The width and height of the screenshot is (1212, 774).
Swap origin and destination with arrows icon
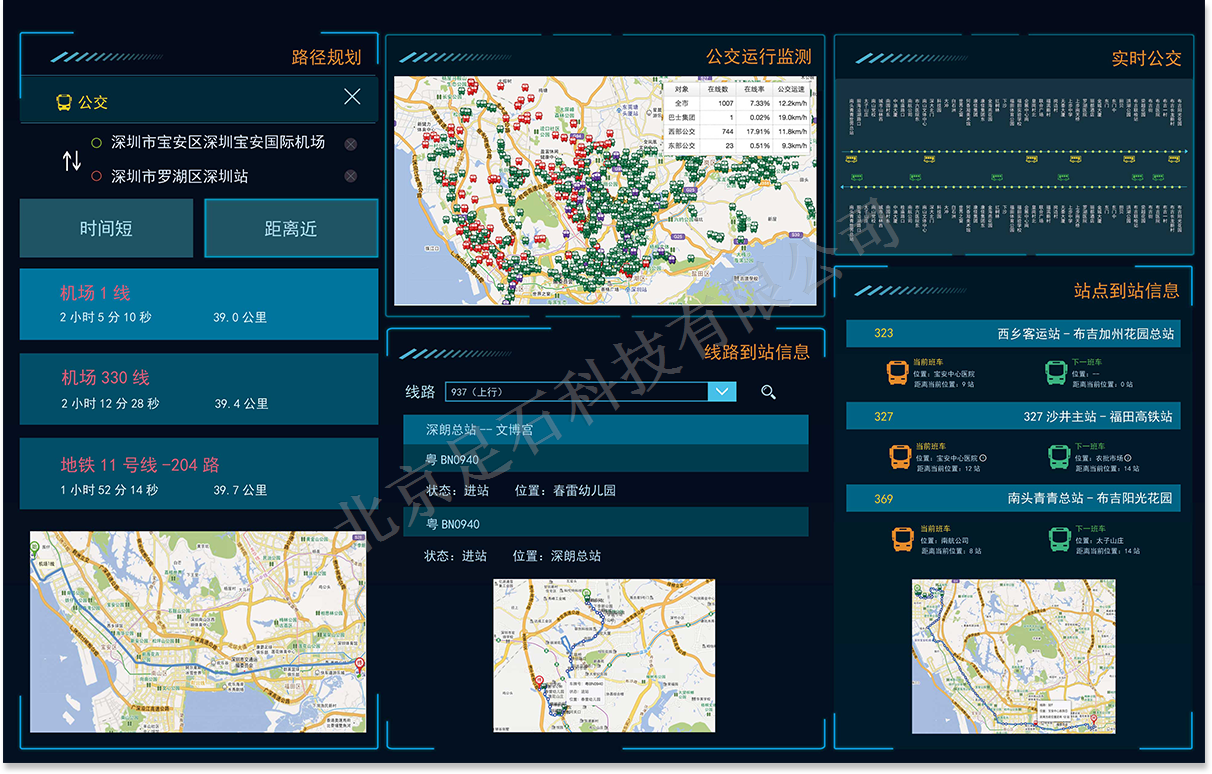(72, 160)
